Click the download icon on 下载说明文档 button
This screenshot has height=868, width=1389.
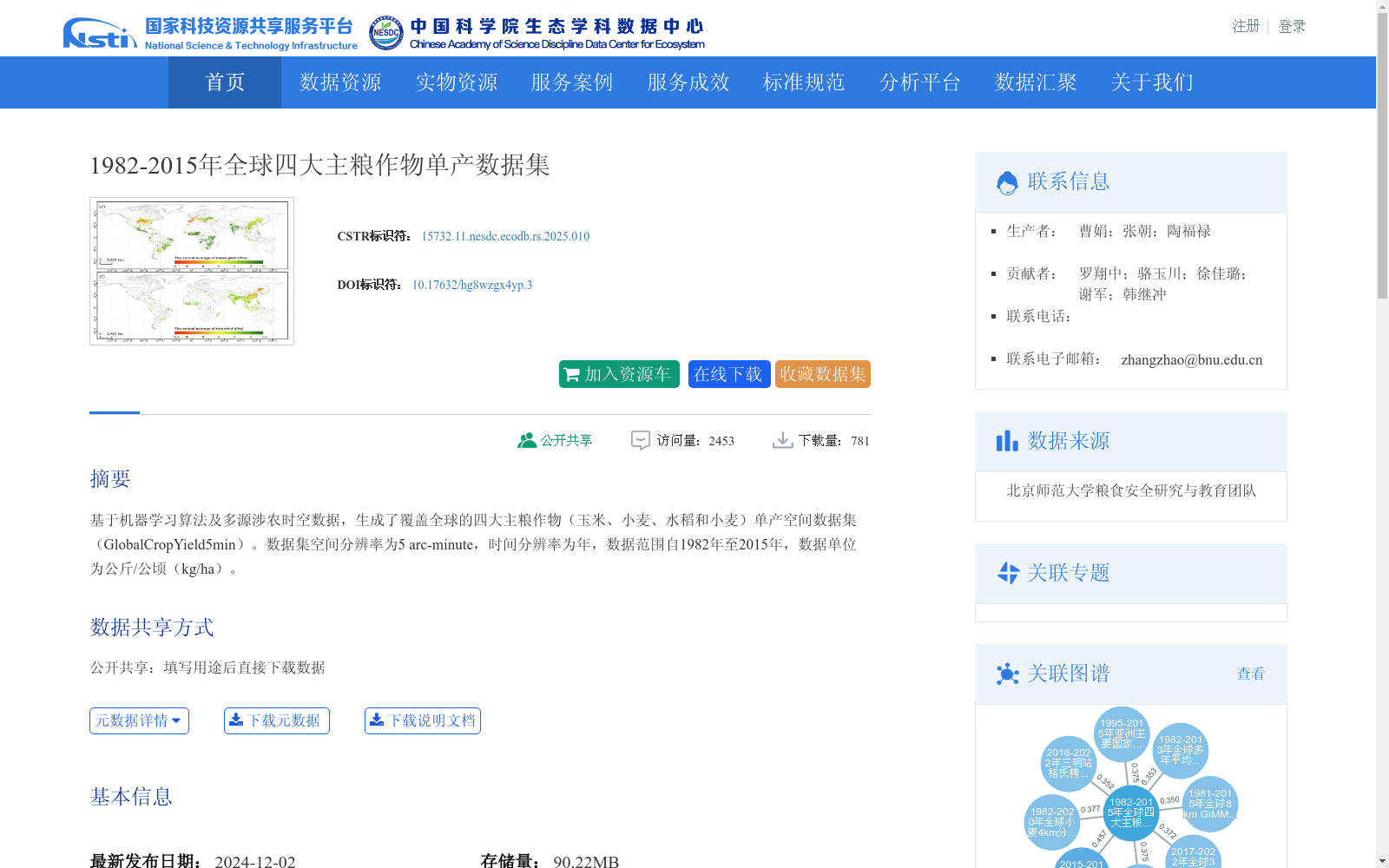(x=378, y=720)
